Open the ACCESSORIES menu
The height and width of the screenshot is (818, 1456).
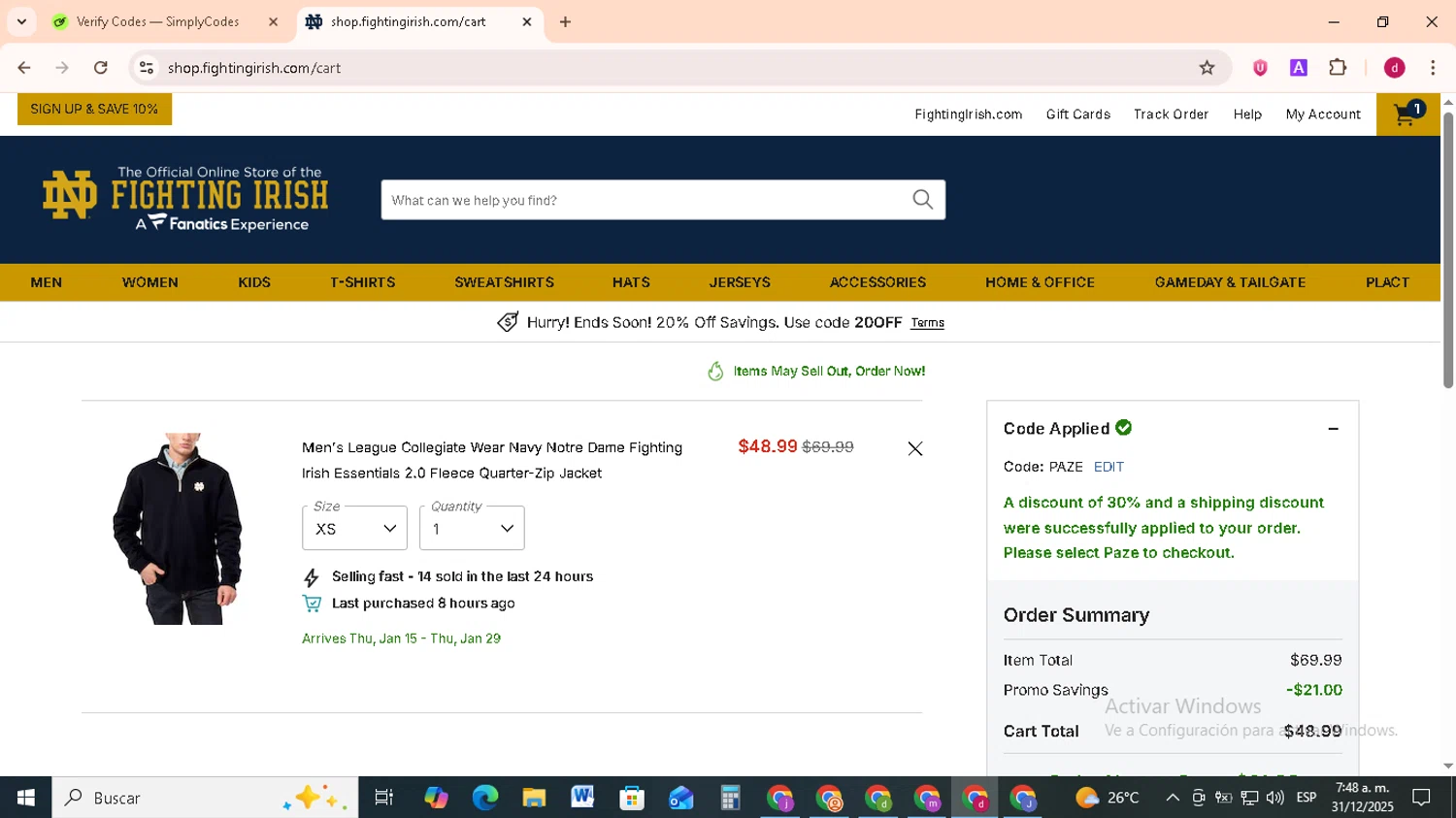[x=877, y=282]
